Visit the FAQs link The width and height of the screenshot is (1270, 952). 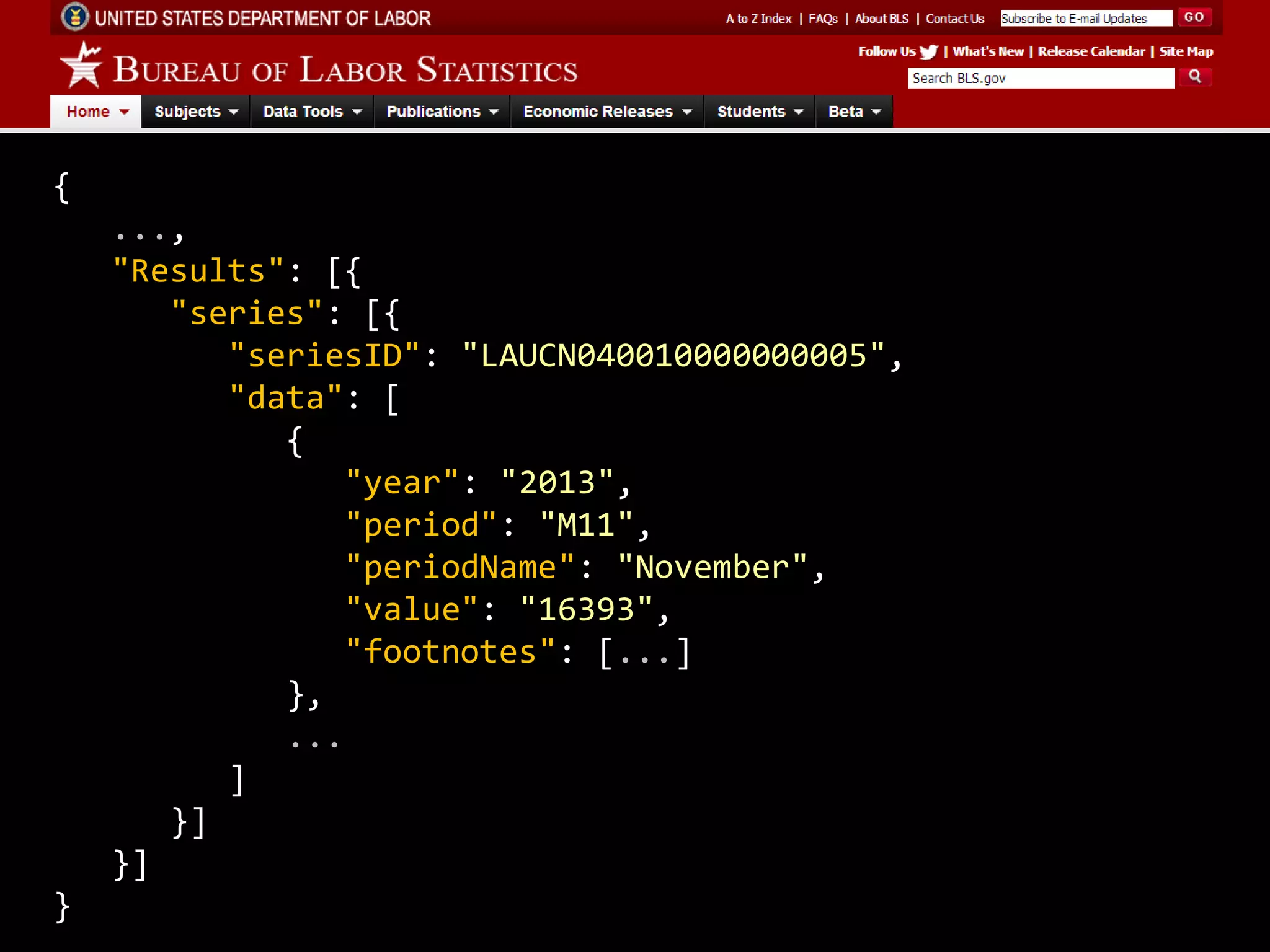tap(822, 19)
